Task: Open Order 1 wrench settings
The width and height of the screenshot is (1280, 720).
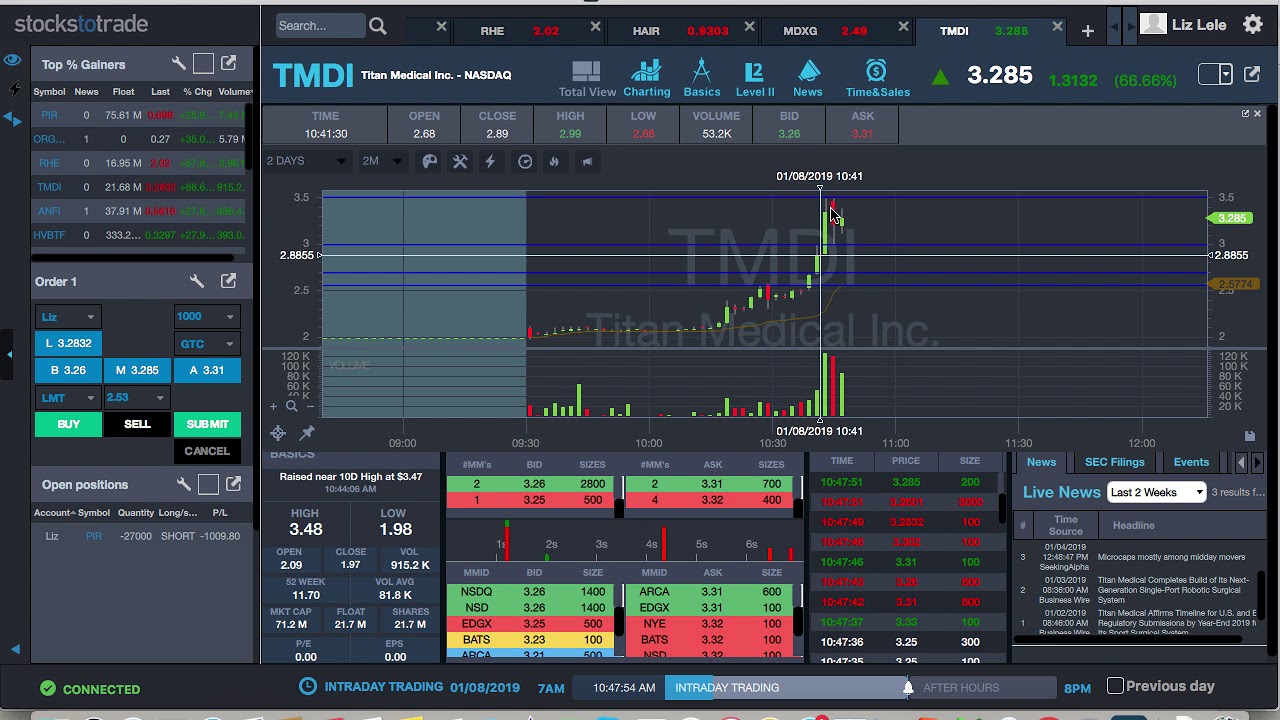Action: (197, 281)
